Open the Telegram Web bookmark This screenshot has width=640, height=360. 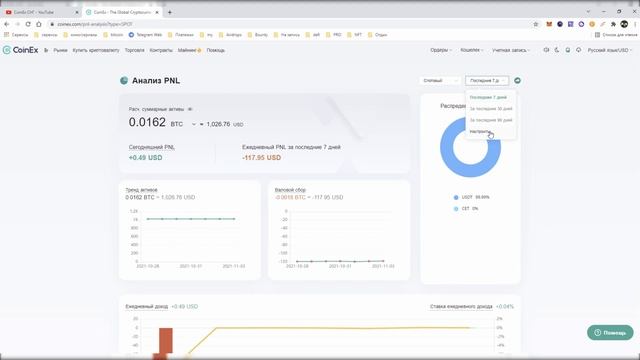(x=145, y=35)
